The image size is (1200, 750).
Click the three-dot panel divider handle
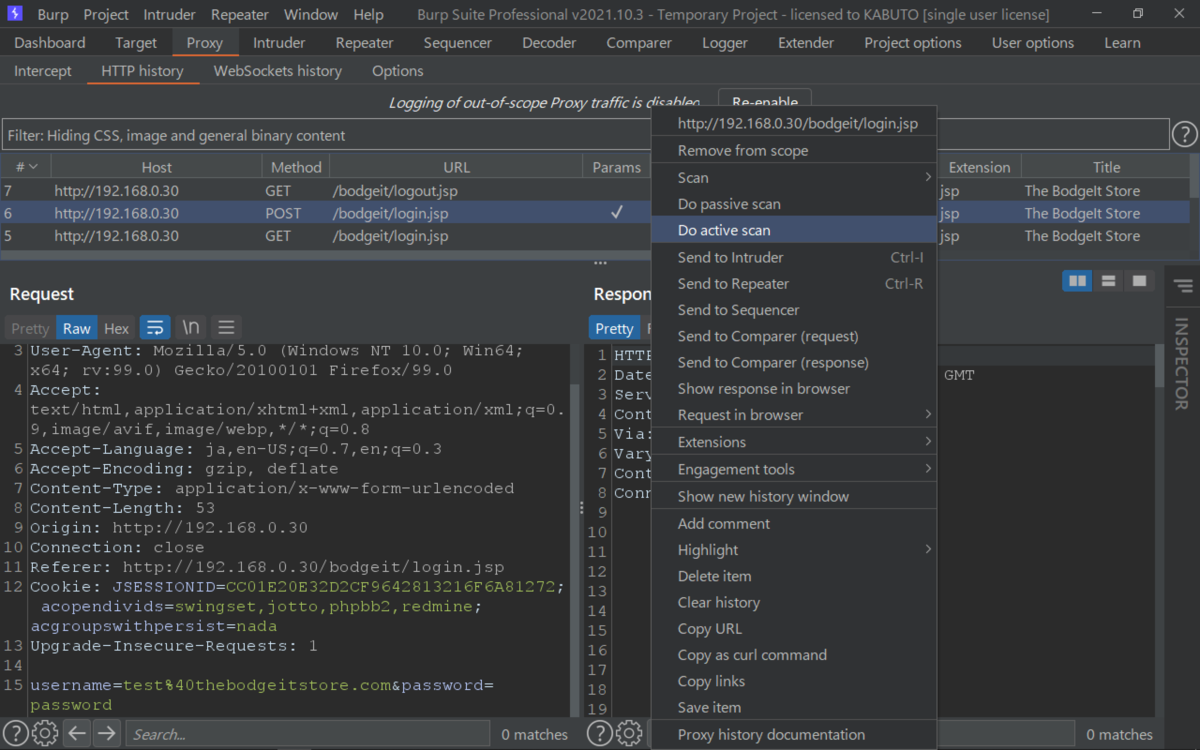[600, 263]
